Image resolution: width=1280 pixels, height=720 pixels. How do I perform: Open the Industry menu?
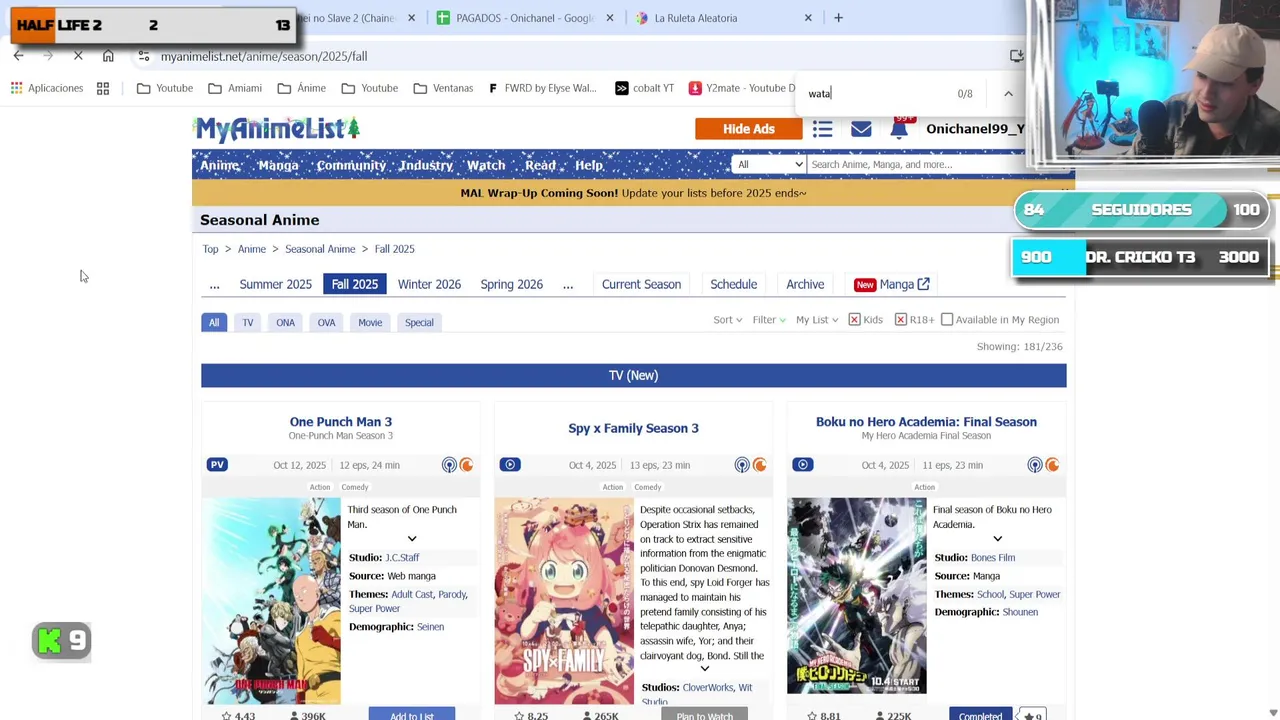click(x=426, y=165)
